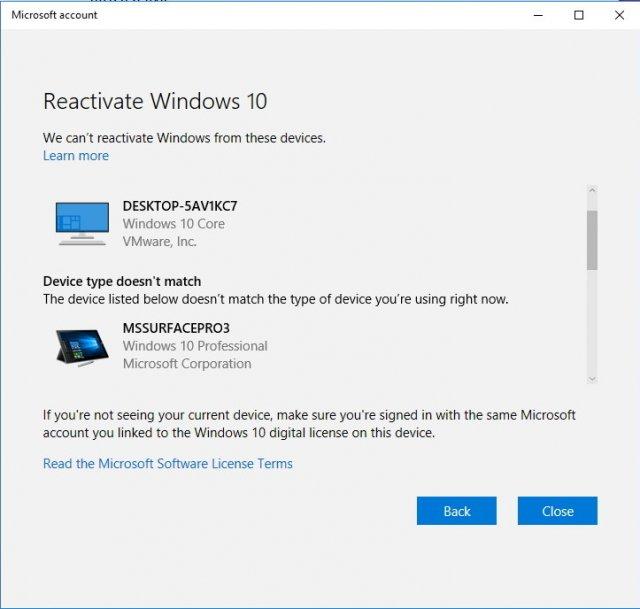Click the Microsoft Corporation manufacturer text
This screenshot has height=609, width=640.
coord(187,363)
